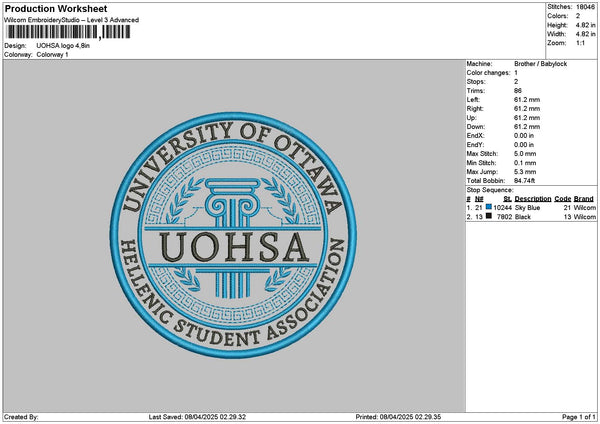Click the Max Jump value 5.3 mm
The width and height of the screenshot is (600, 424).
(525, 172)
